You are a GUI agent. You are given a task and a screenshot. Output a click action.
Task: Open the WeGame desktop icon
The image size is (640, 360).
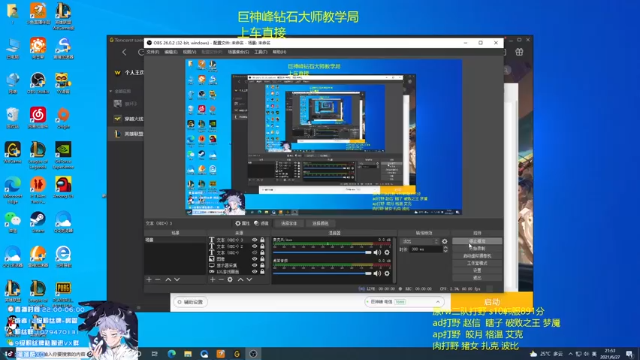[x=13, y=153]
